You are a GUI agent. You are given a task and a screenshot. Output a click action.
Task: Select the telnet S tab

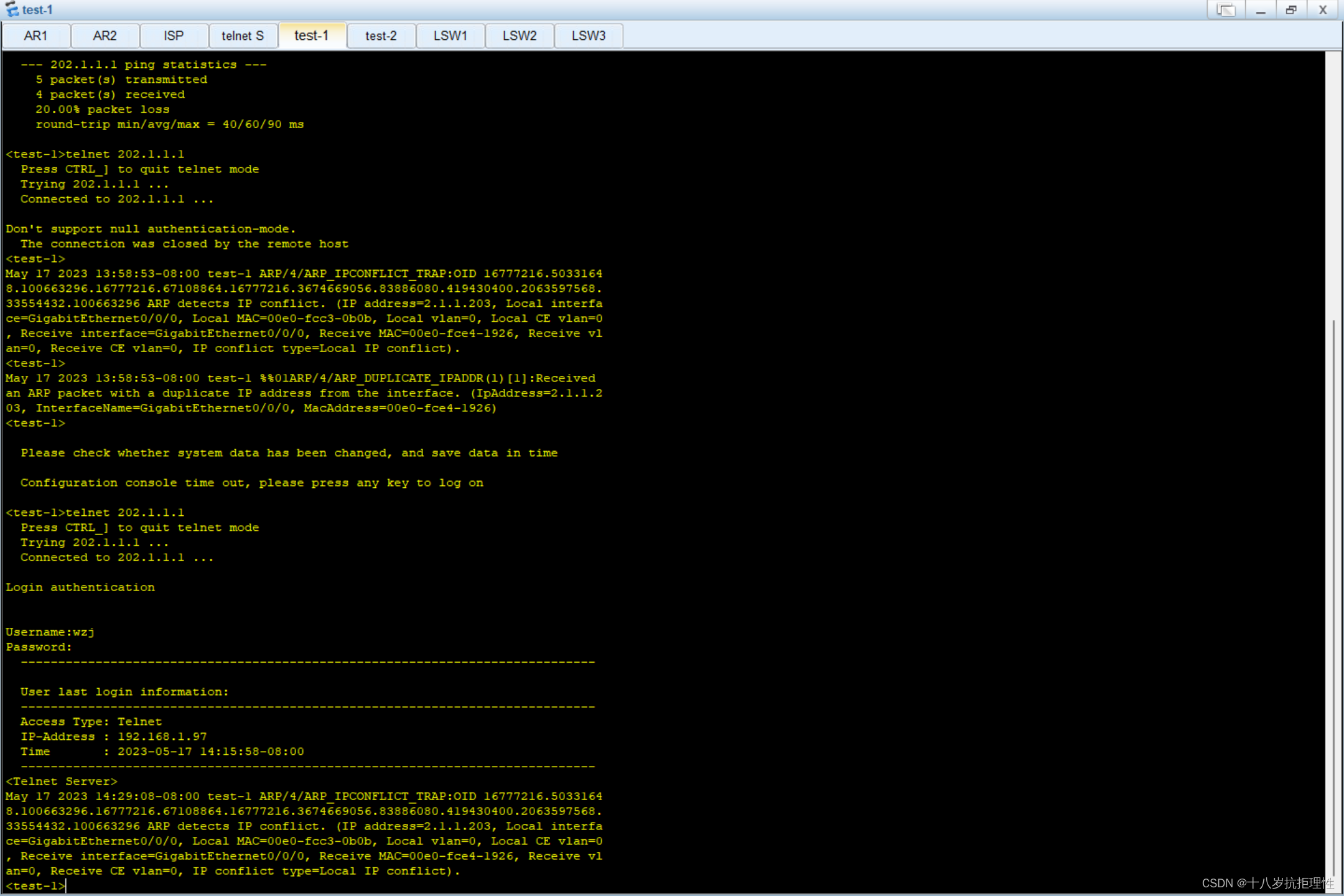coord(243,35)
